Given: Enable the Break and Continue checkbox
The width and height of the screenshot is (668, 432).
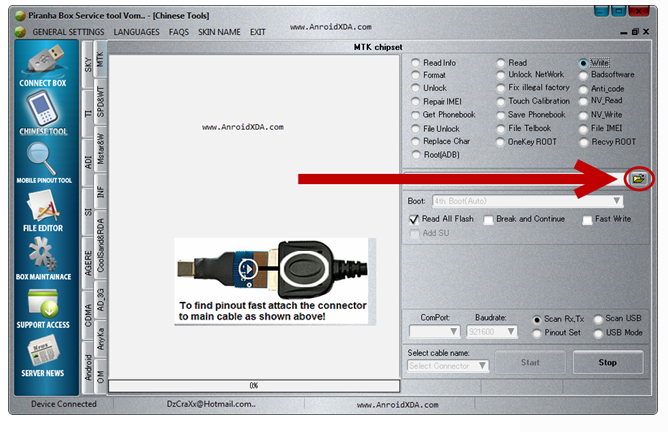Looking at the screenshot, I should point(488,219).
